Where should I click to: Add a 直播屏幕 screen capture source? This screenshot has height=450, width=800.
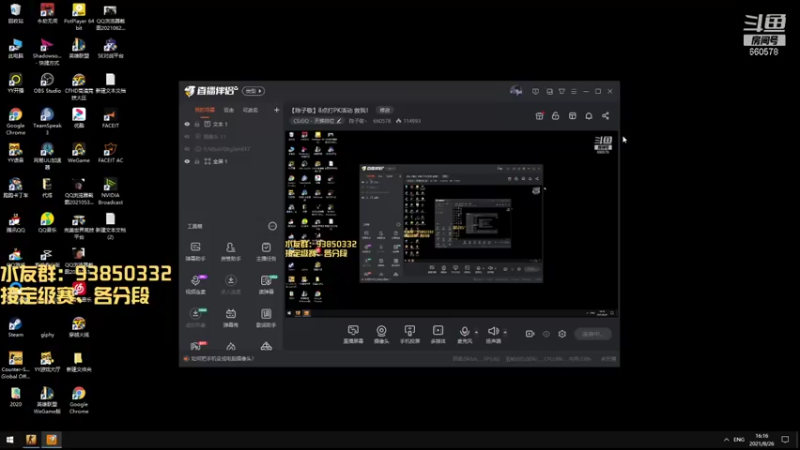click(x=353, y=334)
